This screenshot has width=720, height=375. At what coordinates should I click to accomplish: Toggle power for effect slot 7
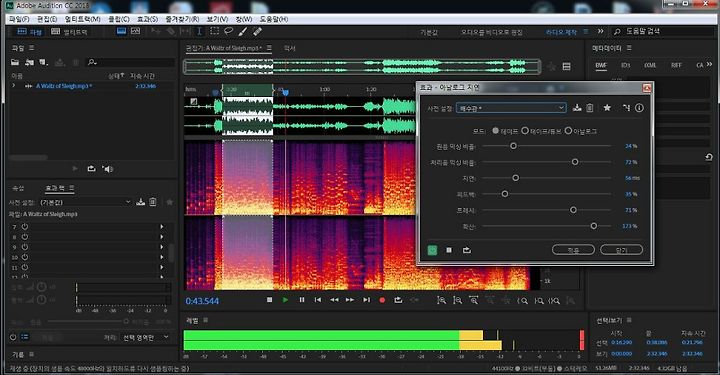pyautogui.click(x=25, y=227)
